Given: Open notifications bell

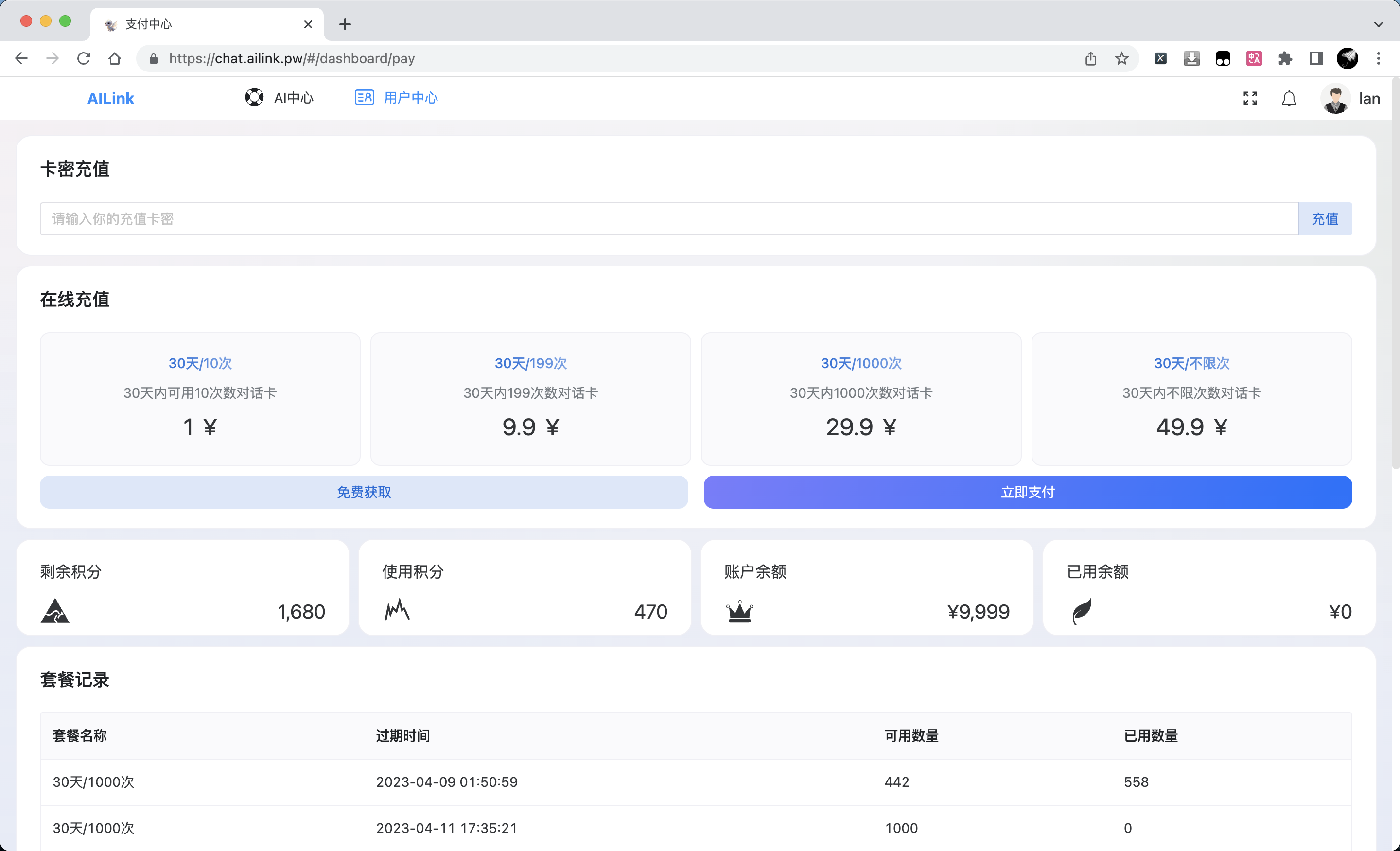Looking at the screenshot, I should (x=1289, y=98).
